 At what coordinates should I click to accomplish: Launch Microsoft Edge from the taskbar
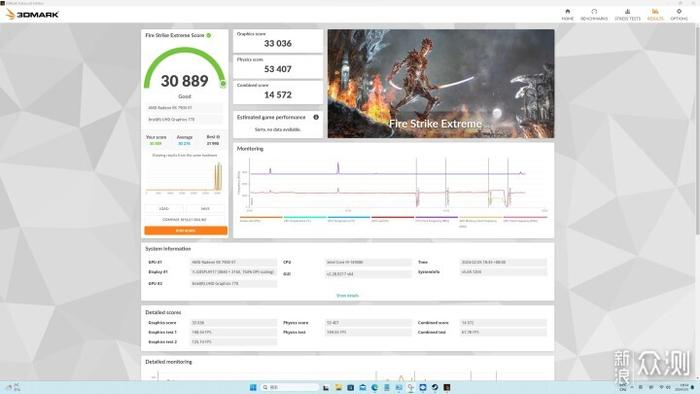(x=375, y=387)
